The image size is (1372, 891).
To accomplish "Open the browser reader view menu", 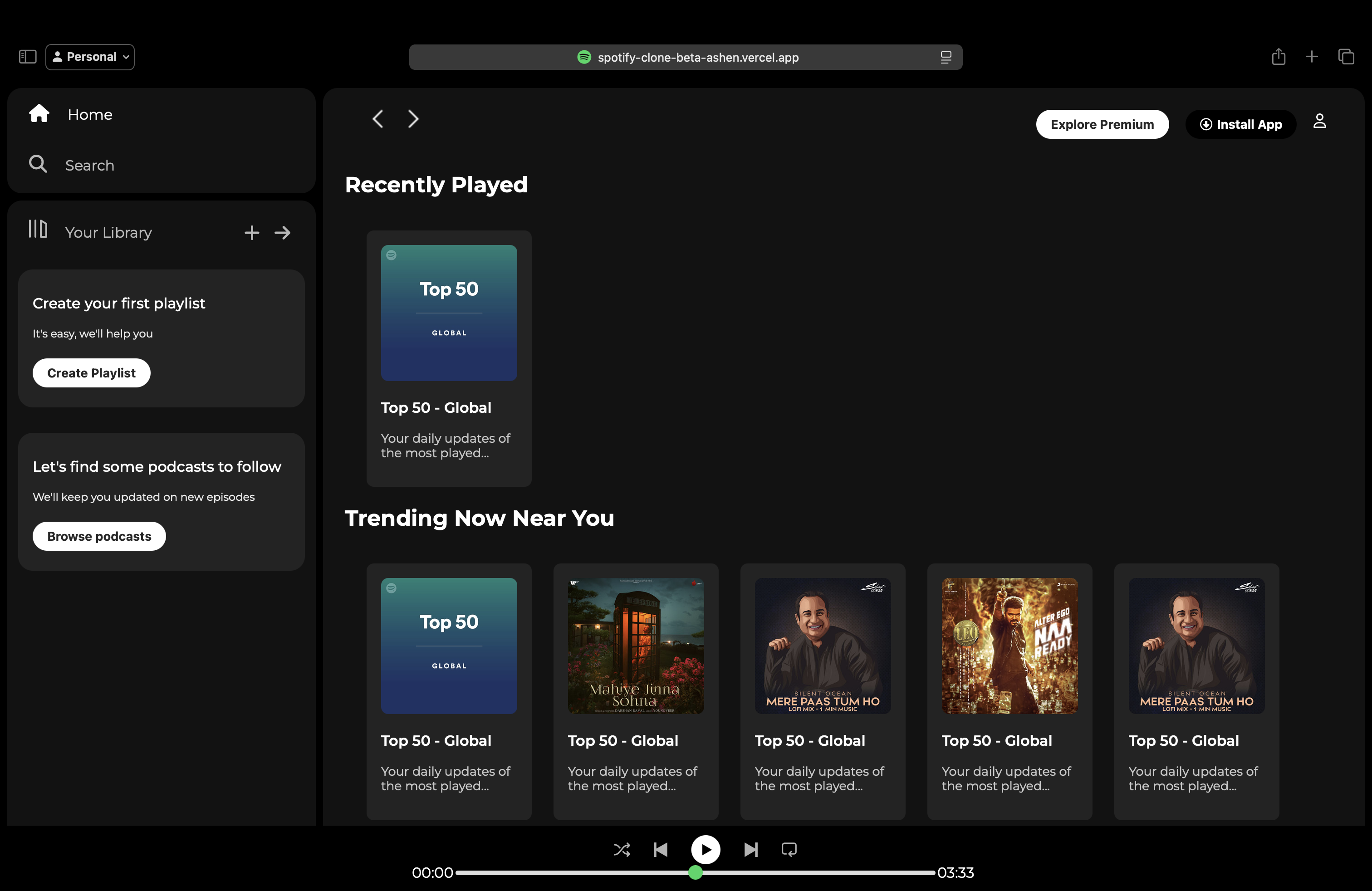I will click(x=946, y=57).
